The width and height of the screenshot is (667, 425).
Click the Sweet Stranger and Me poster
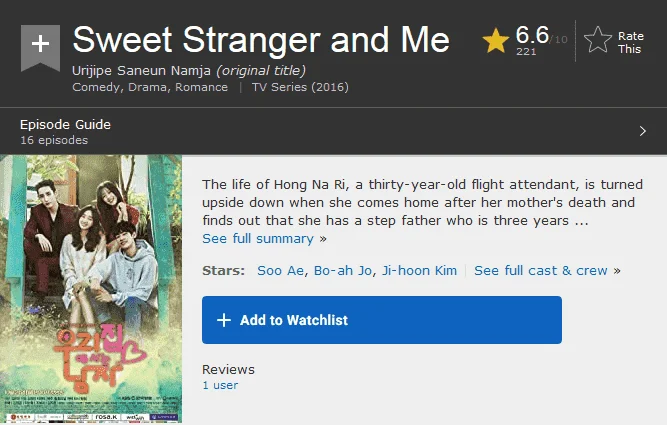pyautogui.click(x=91, y=289)
